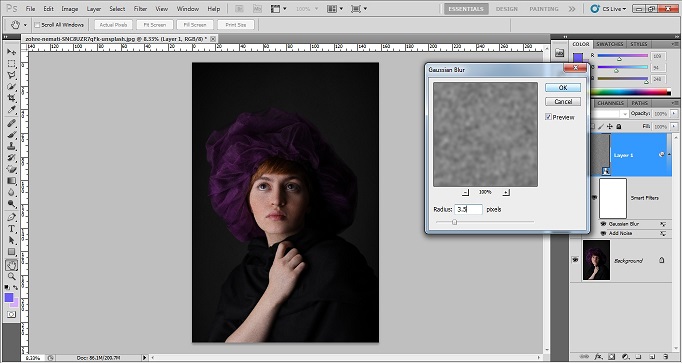Toggle Quick Mask mode icon
This screenshot has width=682, height=363.
tap(11, 314)
